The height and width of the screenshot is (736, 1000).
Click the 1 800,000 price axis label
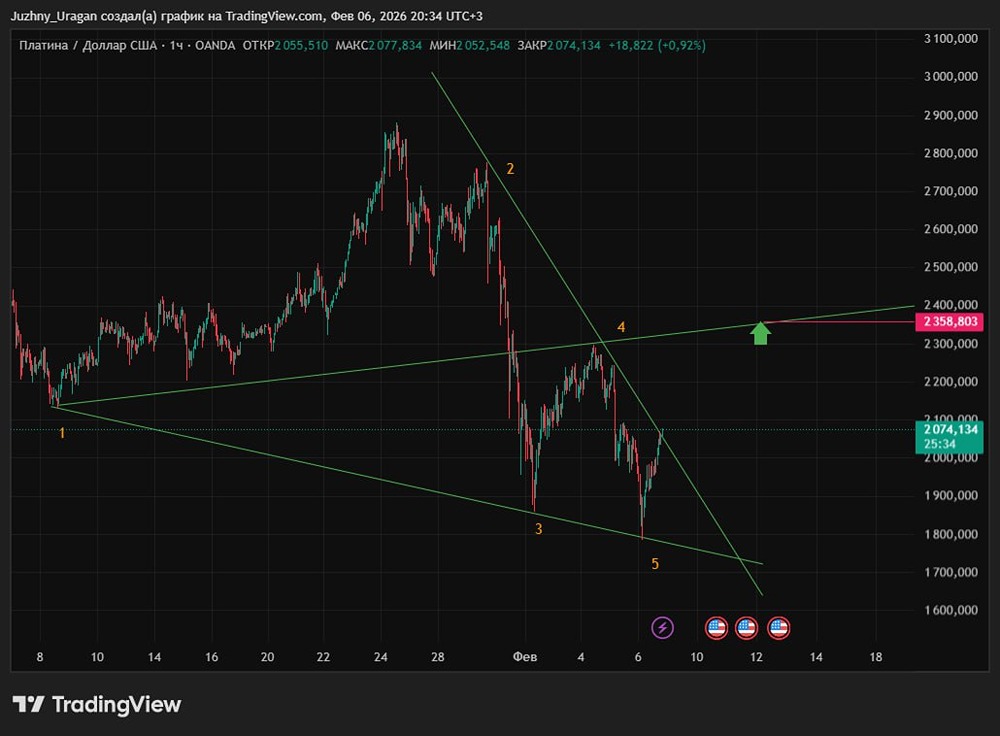coord(951,534)
